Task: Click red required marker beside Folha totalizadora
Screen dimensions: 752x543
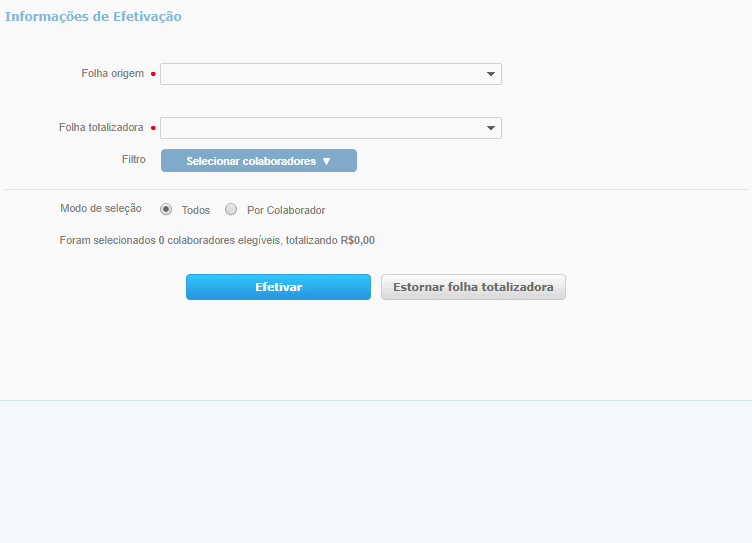Action: [x=153, y=128]
